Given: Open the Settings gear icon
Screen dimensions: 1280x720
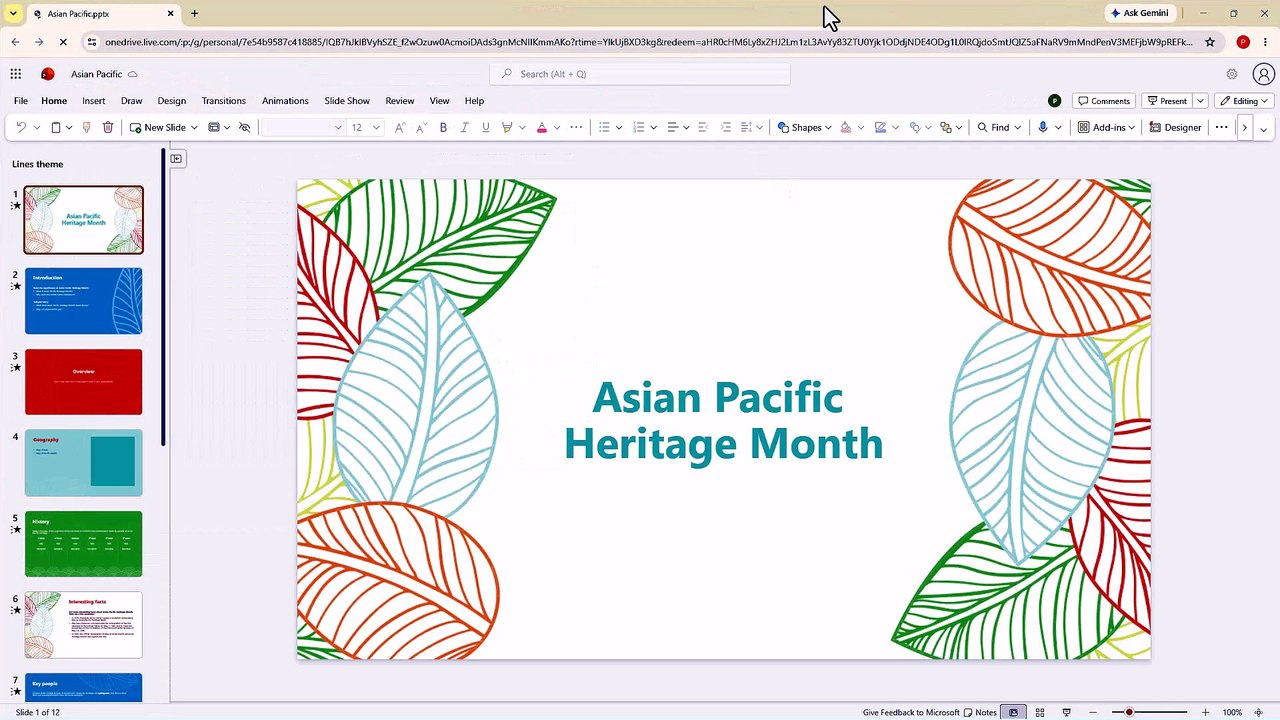Looking at the screenshot, I should (x=1232, y=74).
